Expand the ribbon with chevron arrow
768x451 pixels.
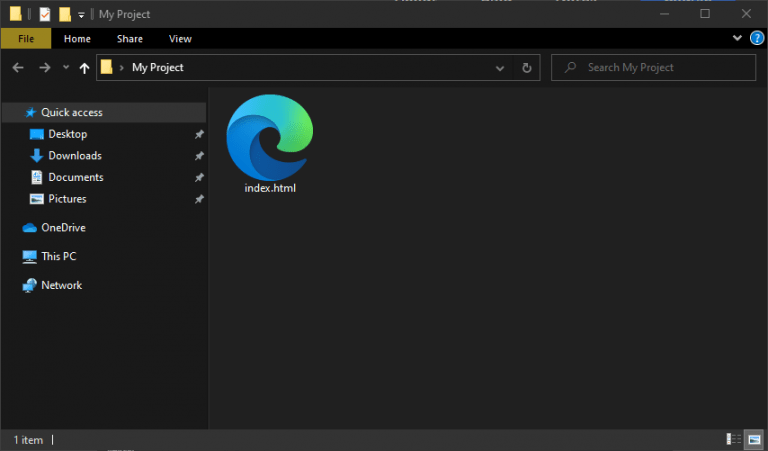coord(738,38)
